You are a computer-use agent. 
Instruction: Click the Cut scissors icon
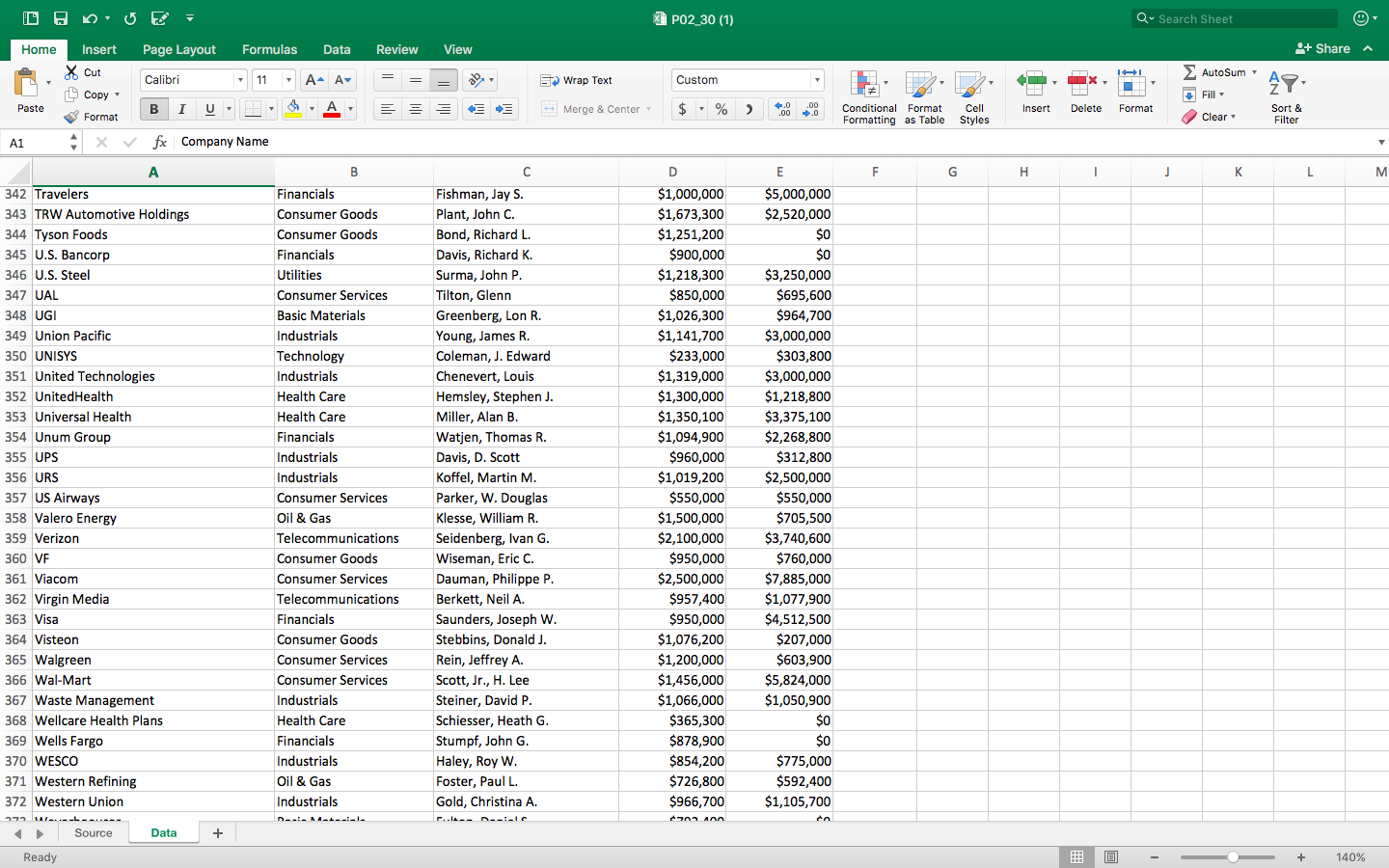coord(71,72)
